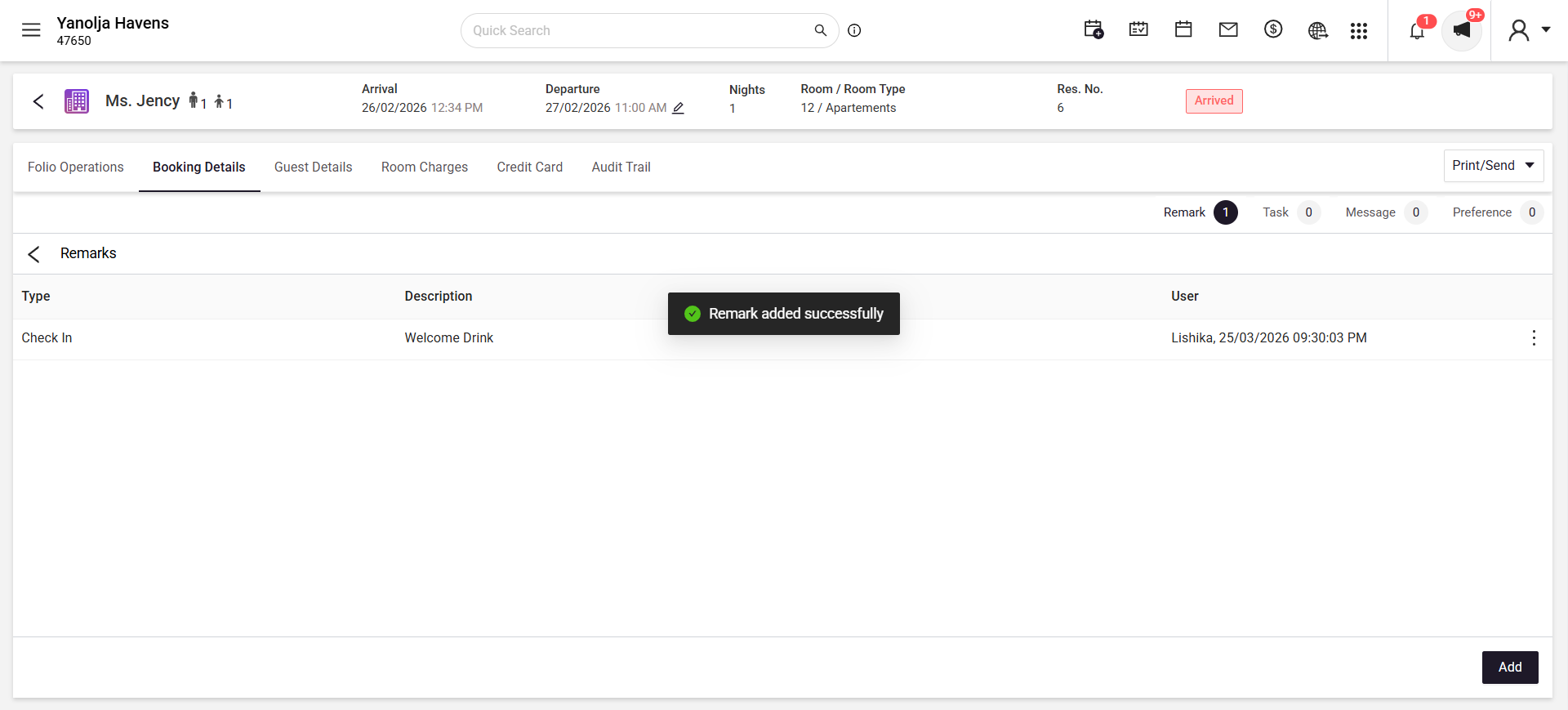
Task: Switch to the Folio Operations tab
Action: (x=76, y=167)
